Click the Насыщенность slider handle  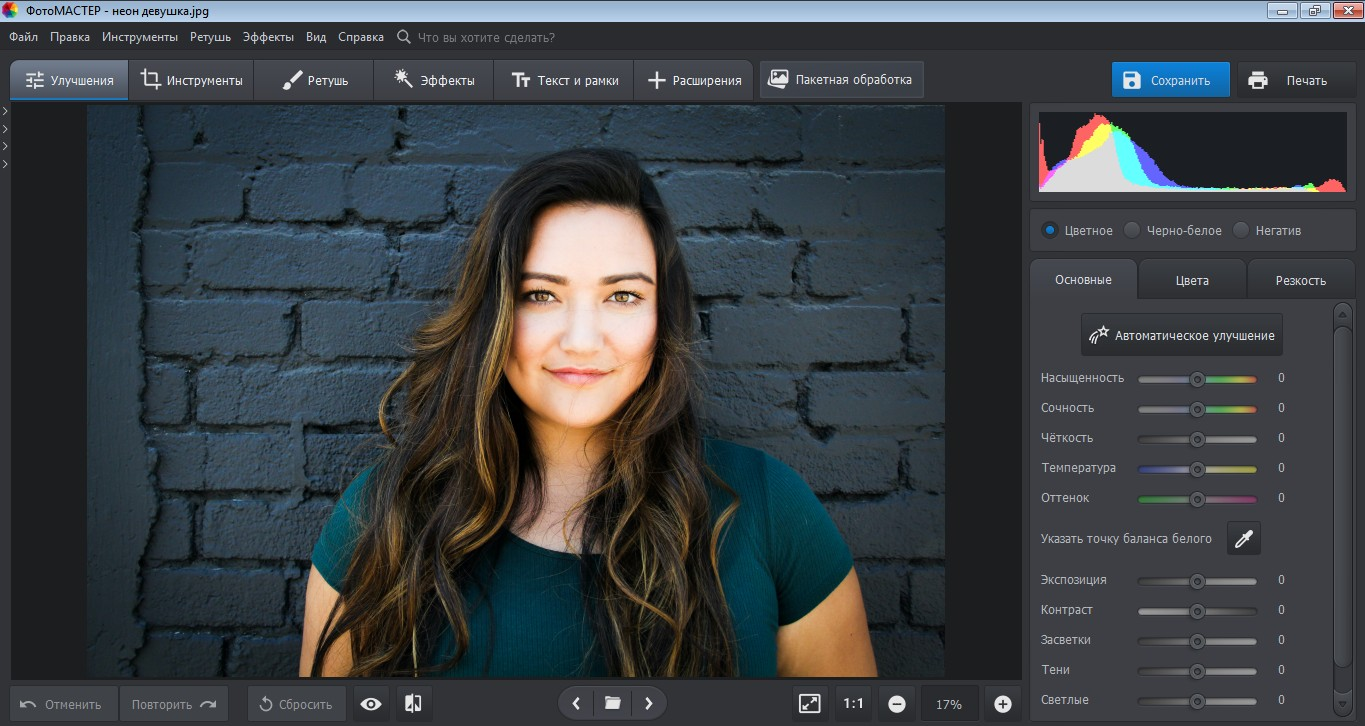[1196, 379]
